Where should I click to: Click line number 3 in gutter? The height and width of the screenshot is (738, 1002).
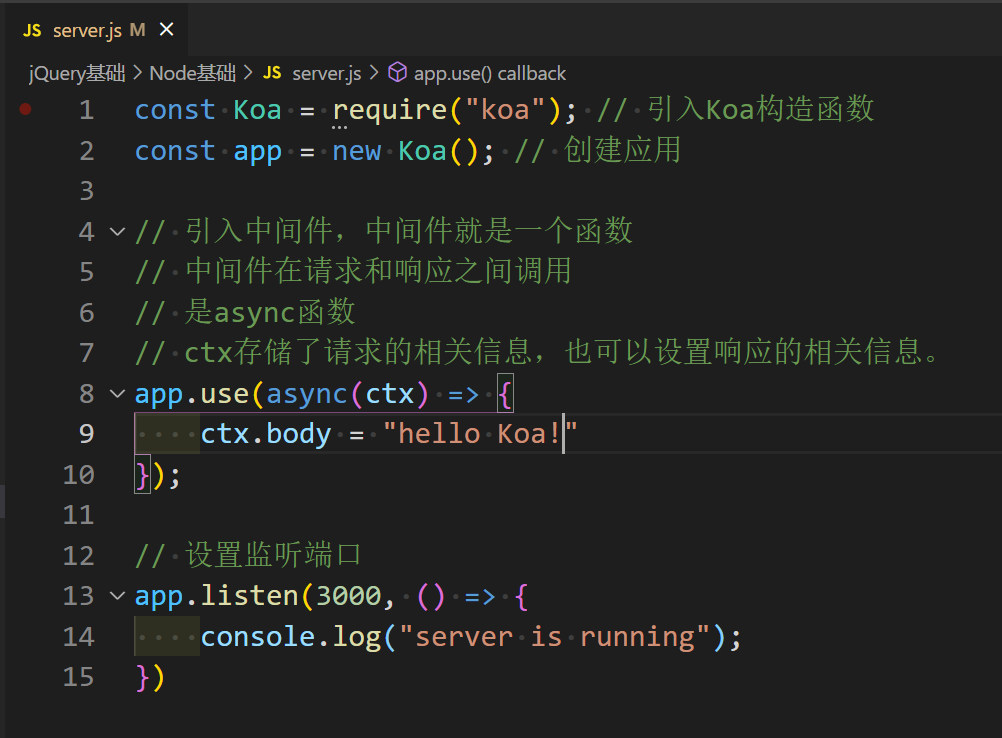click(86, 191)
